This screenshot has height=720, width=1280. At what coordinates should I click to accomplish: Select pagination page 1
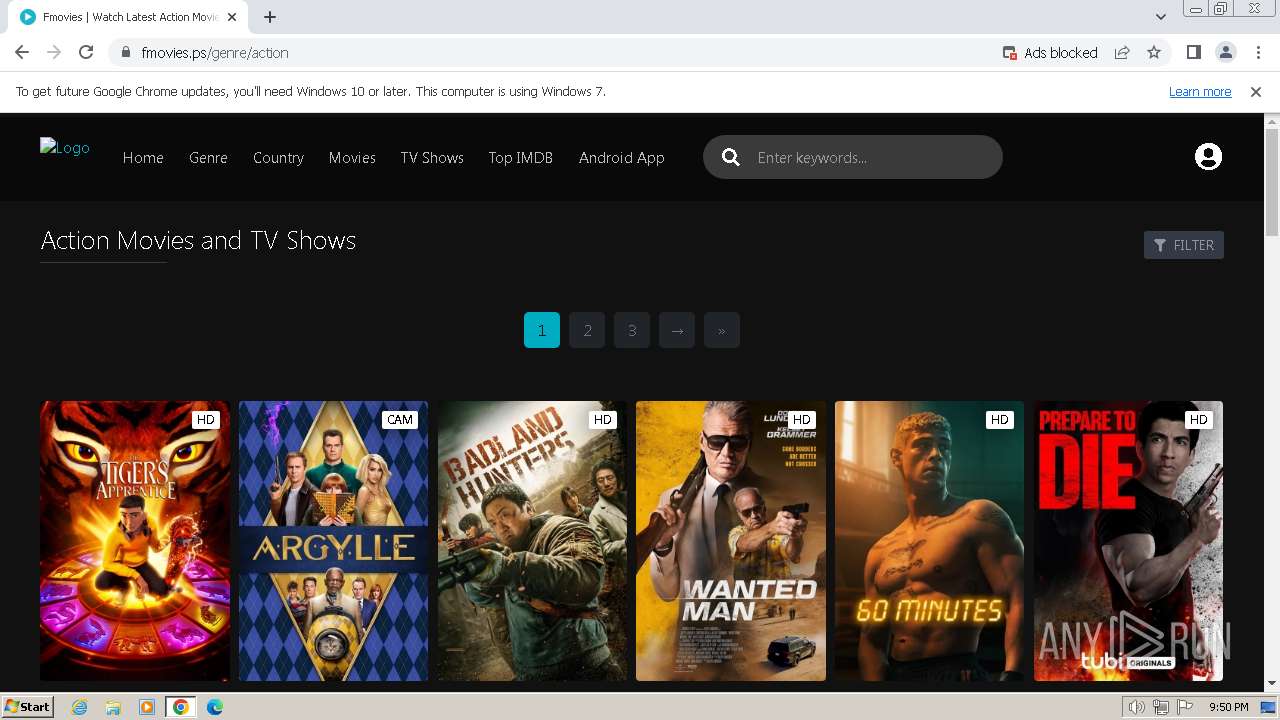tap(542, 330)
